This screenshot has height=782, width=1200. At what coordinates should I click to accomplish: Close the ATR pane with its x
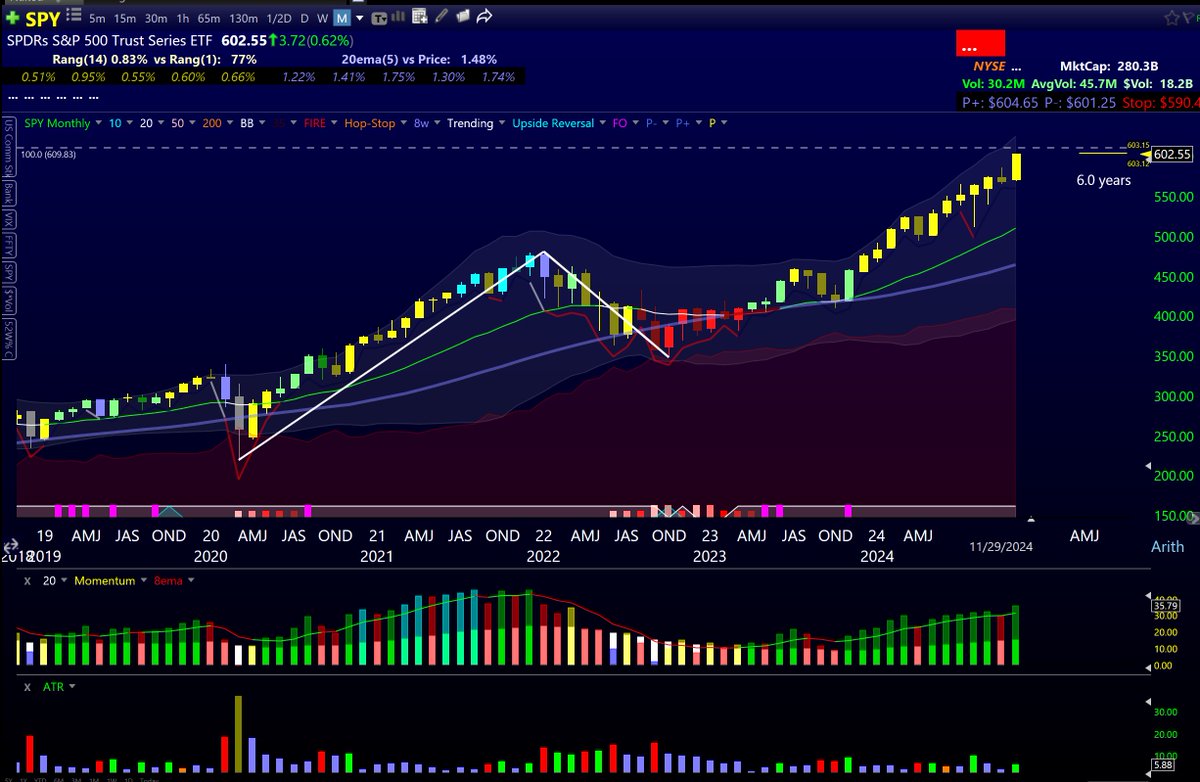point(27,687)
